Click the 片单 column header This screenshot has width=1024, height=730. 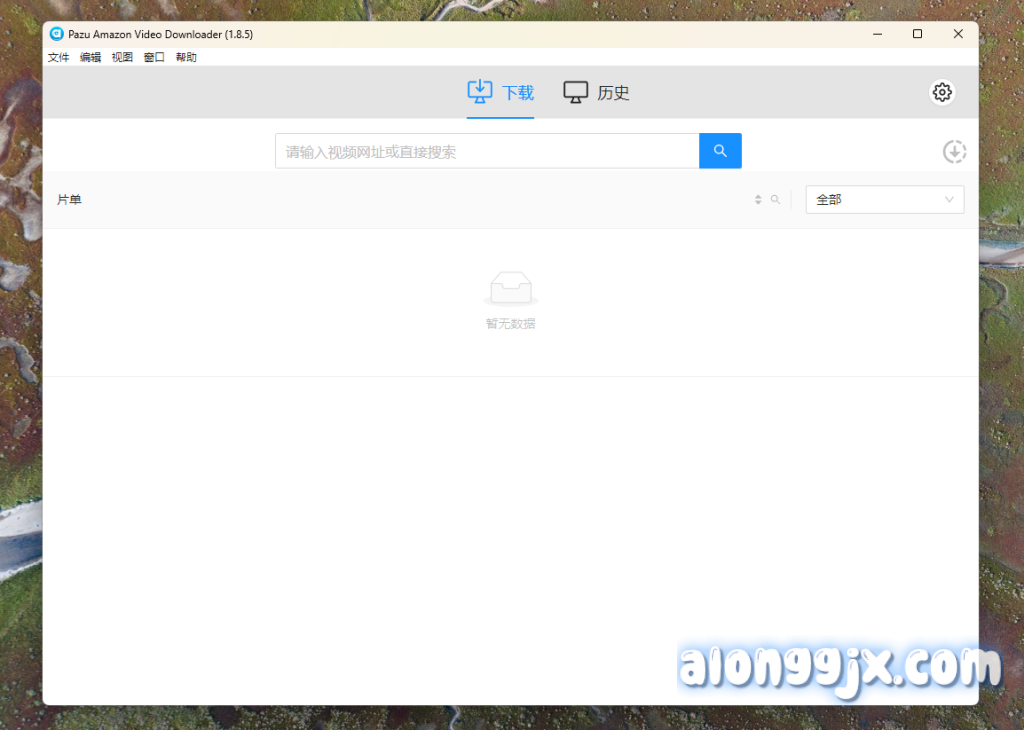coord(69,200)
